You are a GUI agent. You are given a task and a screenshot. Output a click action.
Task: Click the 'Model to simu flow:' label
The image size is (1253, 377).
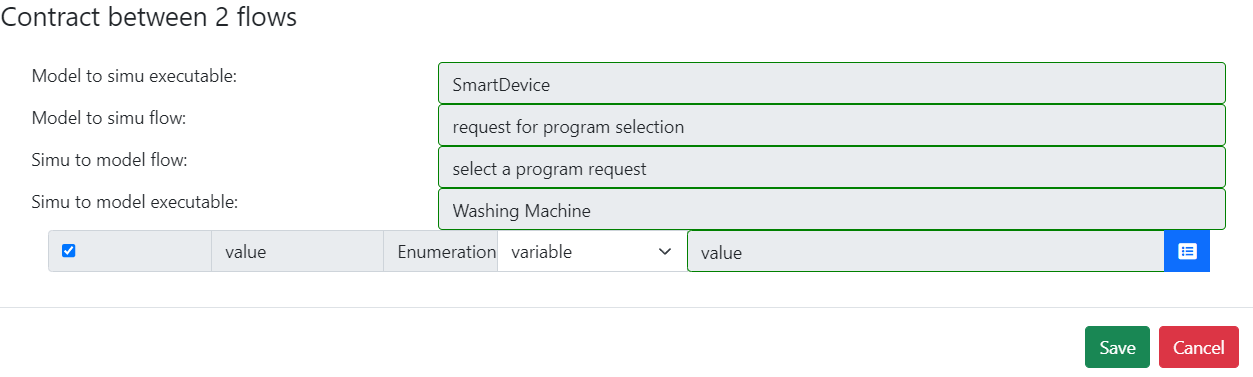tap(110, 118)
